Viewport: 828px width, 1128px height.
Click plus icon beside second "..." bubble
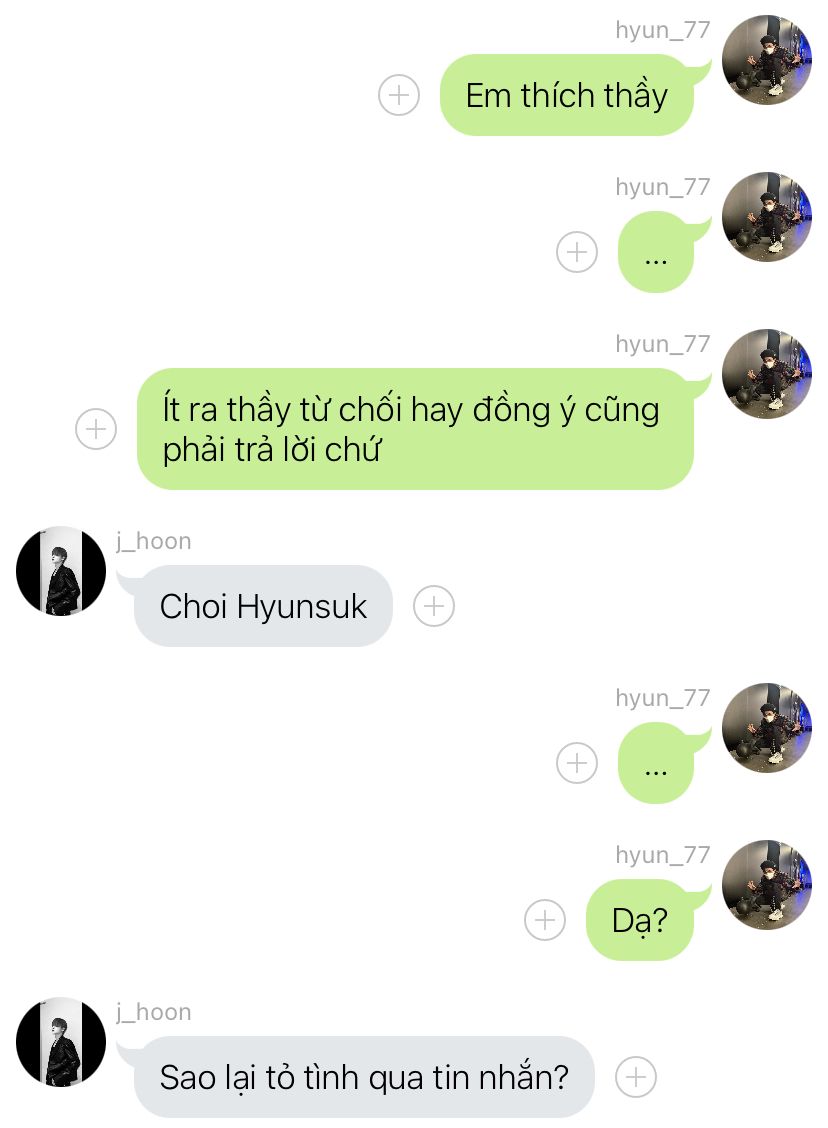[577, 763]
